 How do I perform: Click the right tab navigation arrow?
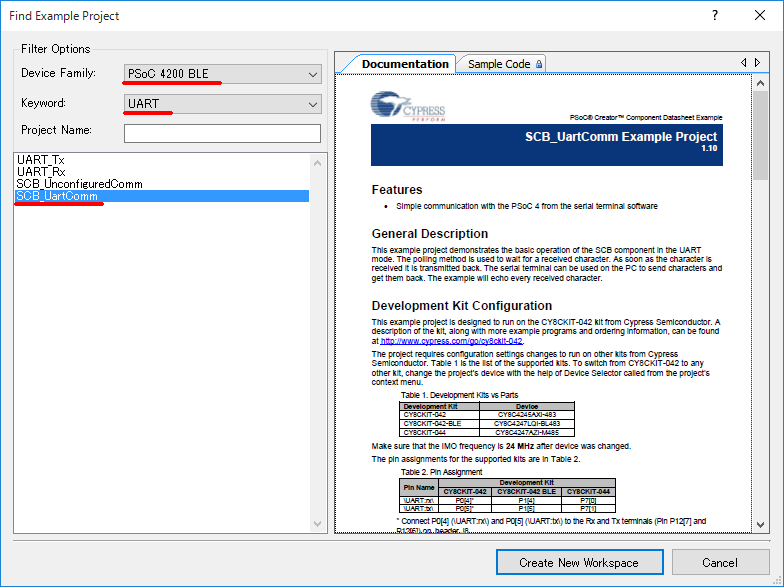[758, 62]
